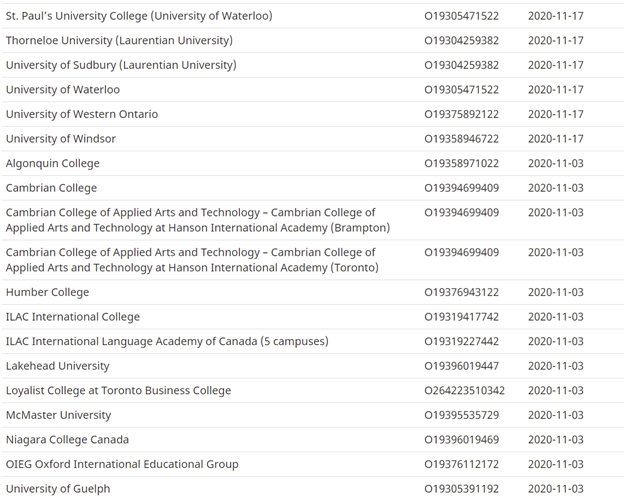The image size is (624, 498).
Task: Select University of Western Ontario name
Action: 82,114
